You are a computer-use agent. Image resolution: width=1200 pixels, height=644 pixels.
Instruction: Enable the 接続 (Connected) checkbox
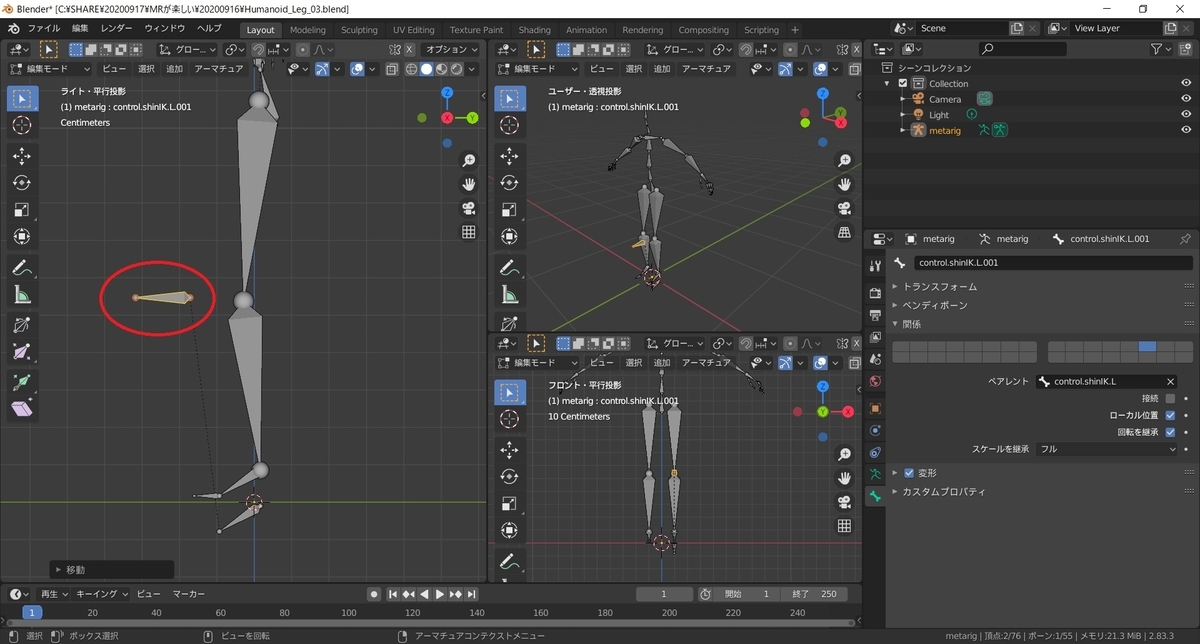click(x=1170, y=398)
